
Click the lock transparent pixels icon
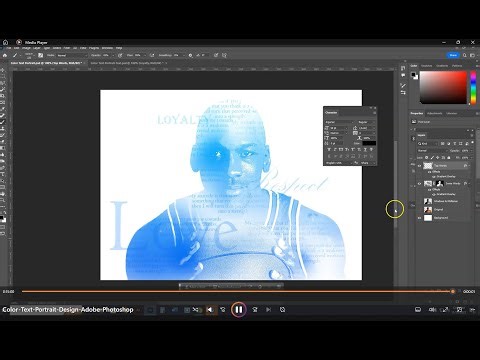click(426, 158)
